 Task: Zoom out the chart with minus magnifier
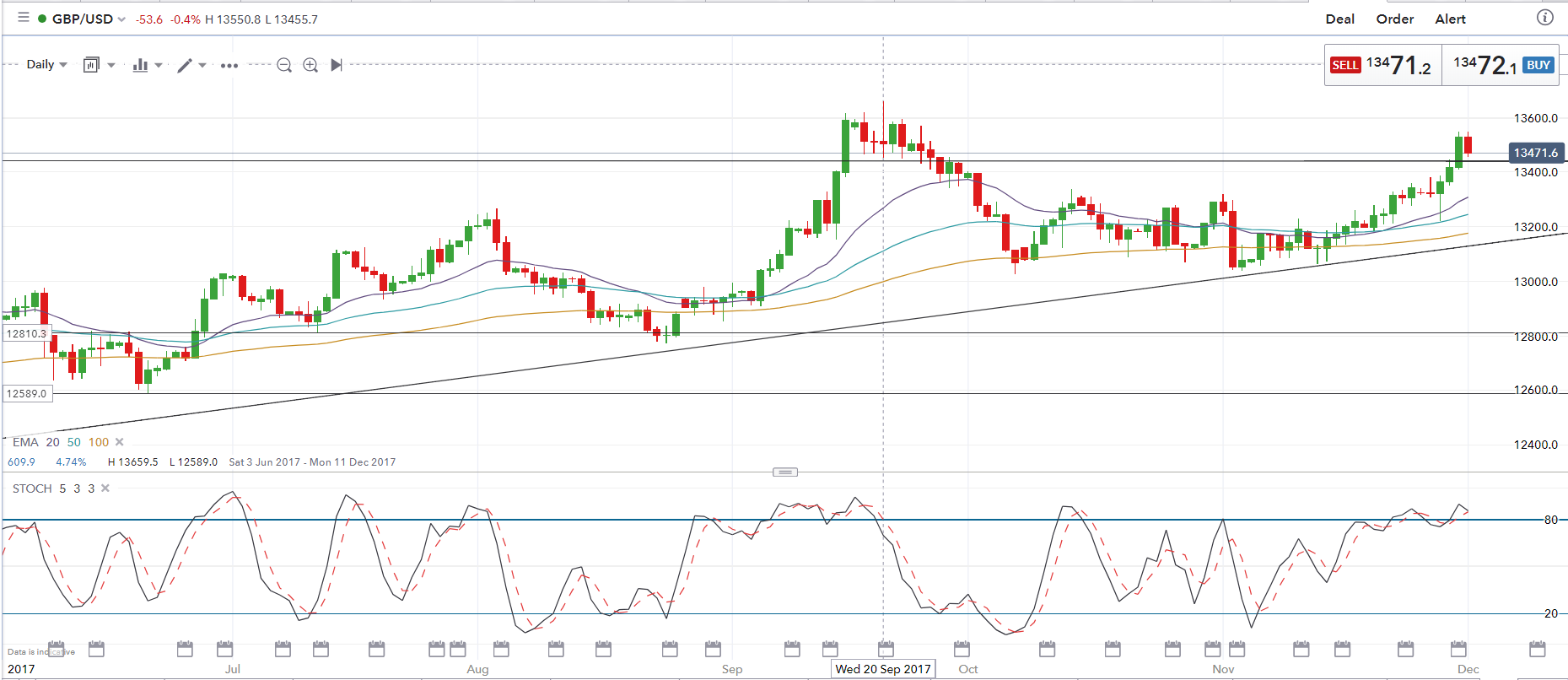click(x=284, y=65)
